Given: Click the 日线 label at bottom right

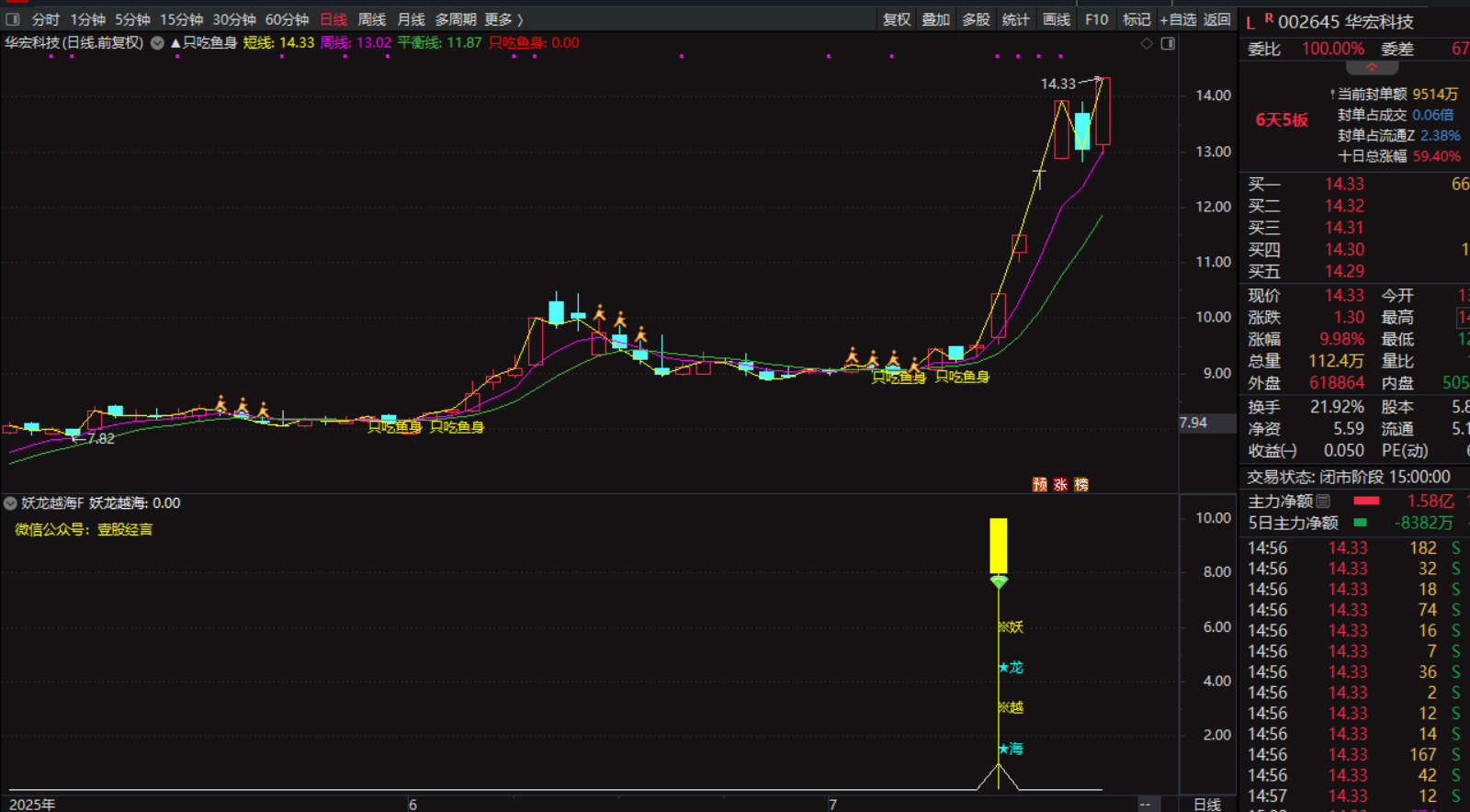Looking at the screenshot, I should (1207, 805).
